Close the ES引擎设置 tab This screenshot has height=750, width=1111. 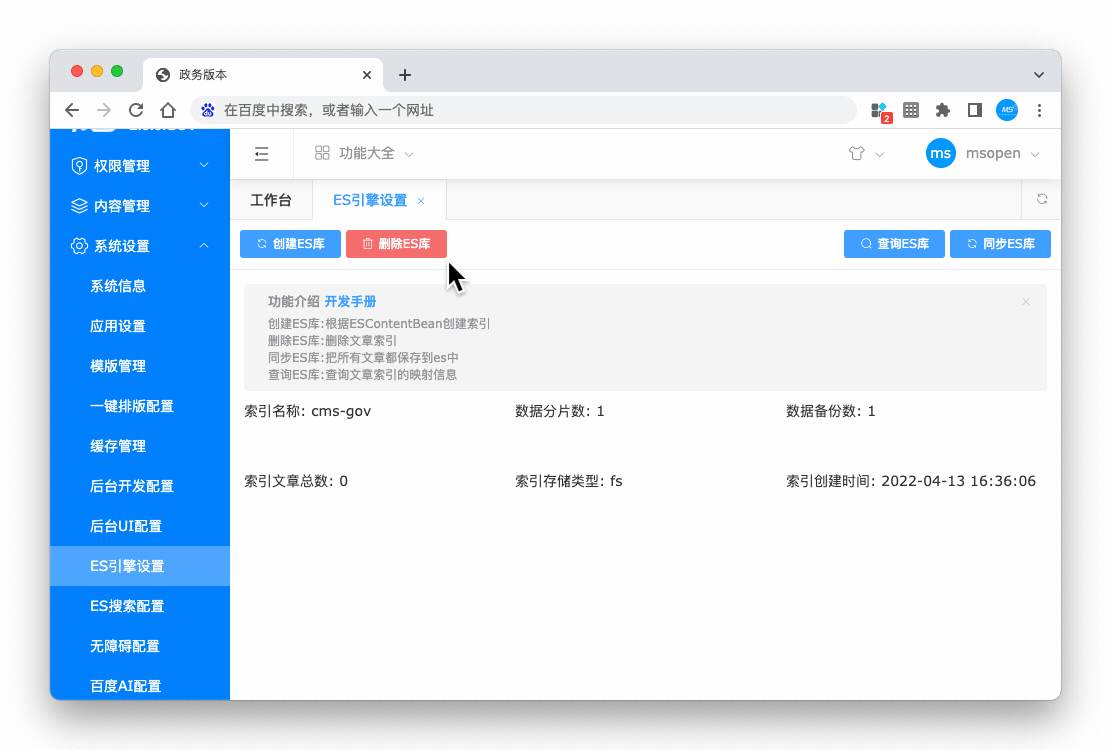(x=421, y=201)
